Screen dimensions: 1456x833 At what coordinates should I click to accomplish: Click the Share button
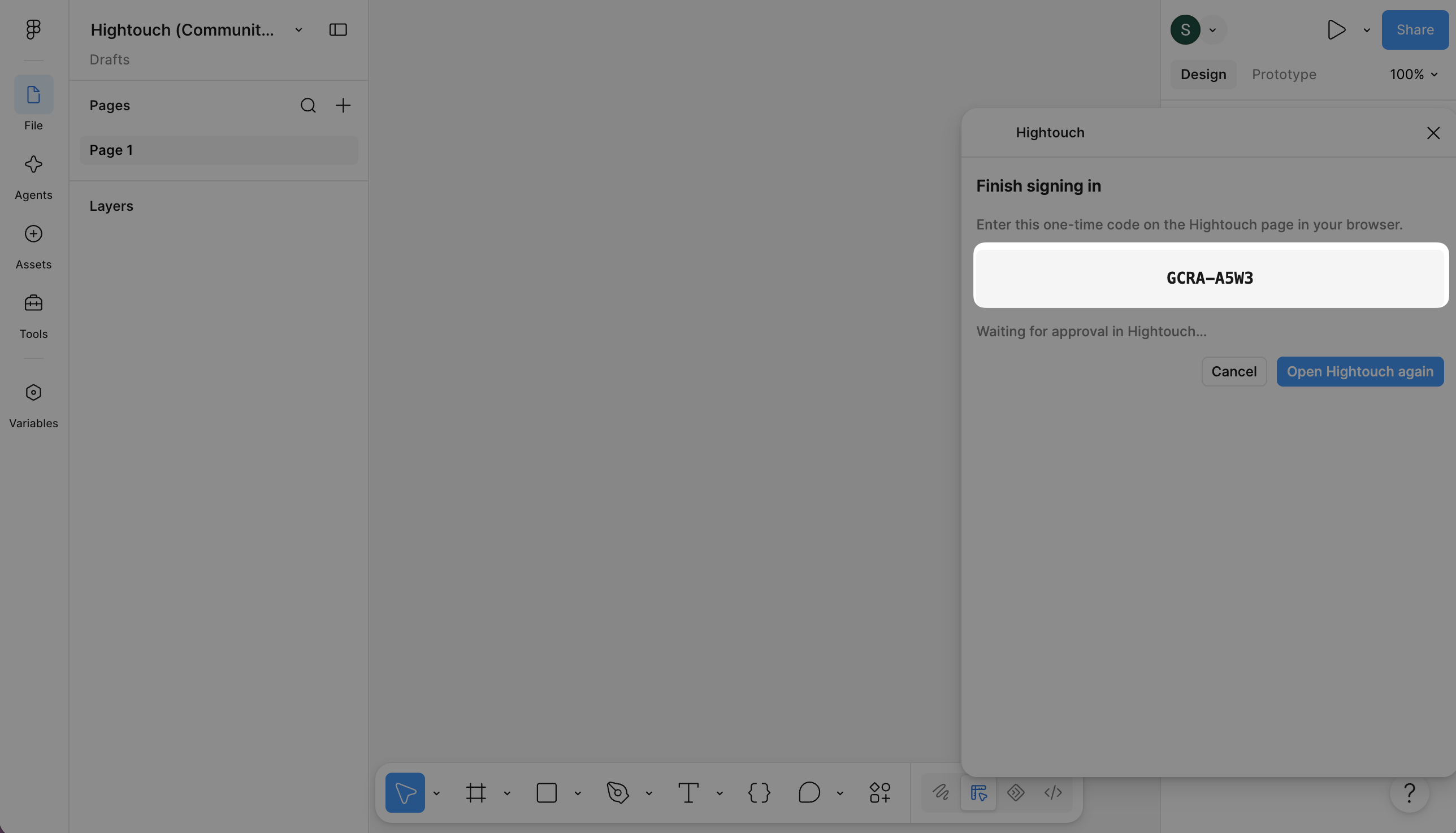tap(1415, 30)
